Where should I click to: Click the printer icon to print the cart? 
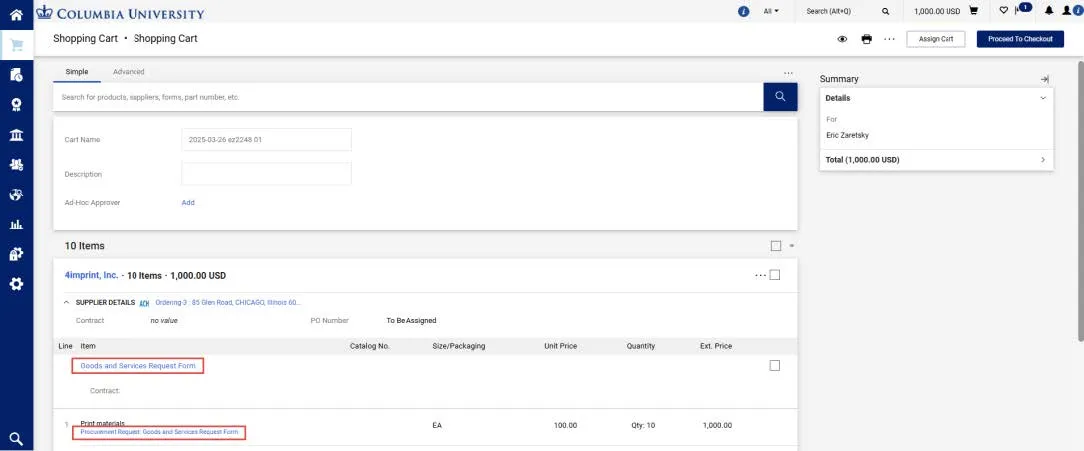pos(866,39)
